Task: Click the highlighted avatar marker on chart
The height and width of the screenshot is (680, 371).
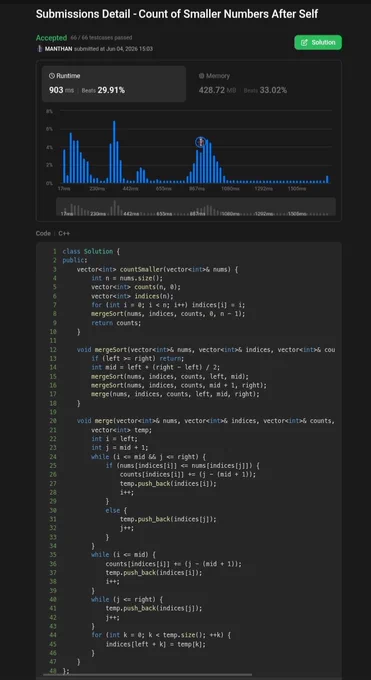Action: (x=200, y=142)
